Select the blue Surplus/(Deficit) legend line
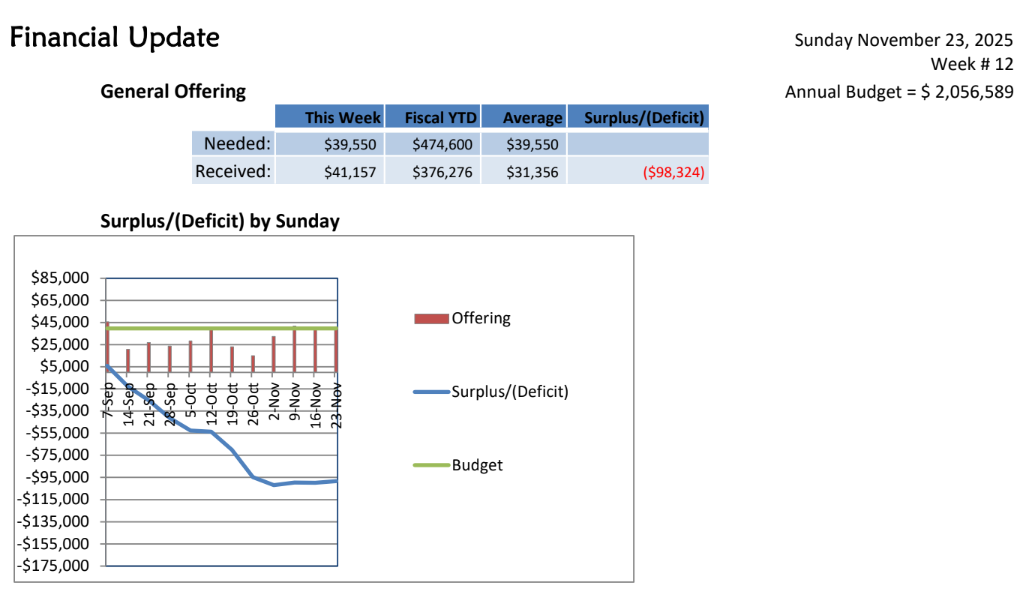The width and height of the screenshot is (1031, 591). pos(431,392)
